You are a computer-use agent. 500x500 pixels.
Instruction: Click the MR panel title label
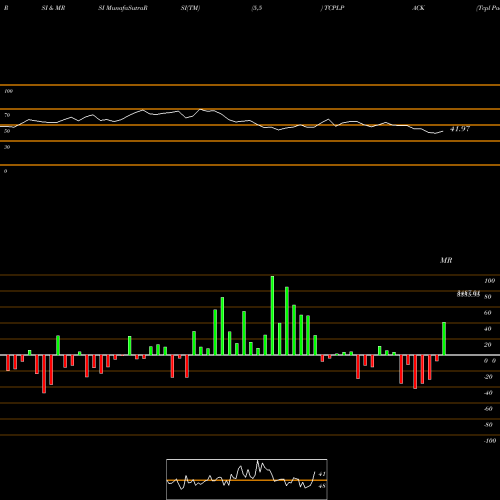[x=446, y=260]
